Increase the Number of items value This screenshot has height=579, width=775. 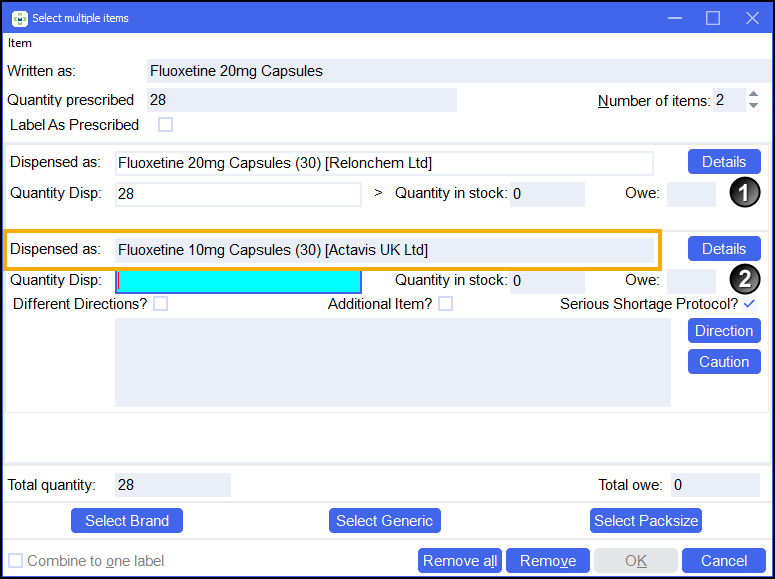click(753, 95)
